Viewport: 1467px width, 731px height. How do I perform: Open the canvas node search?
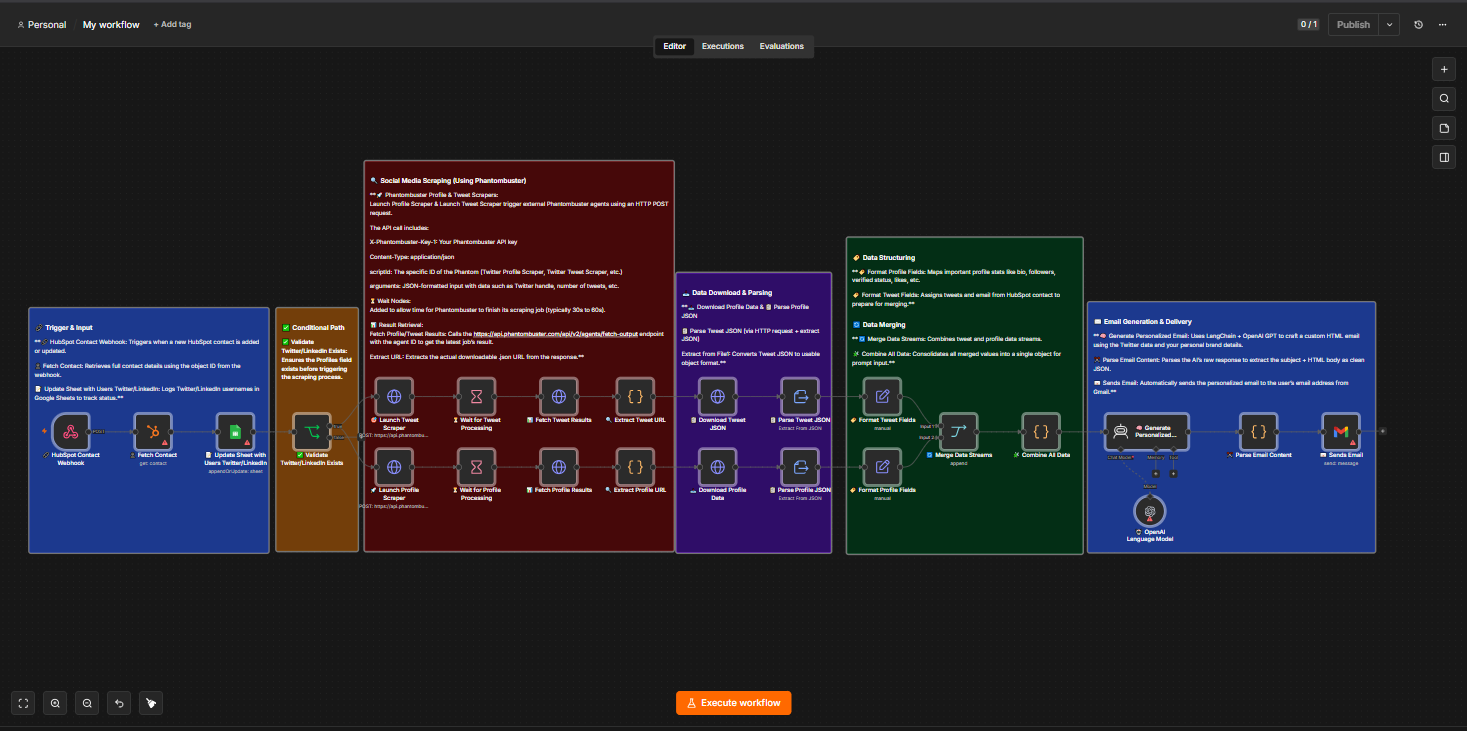[1444, 98]
